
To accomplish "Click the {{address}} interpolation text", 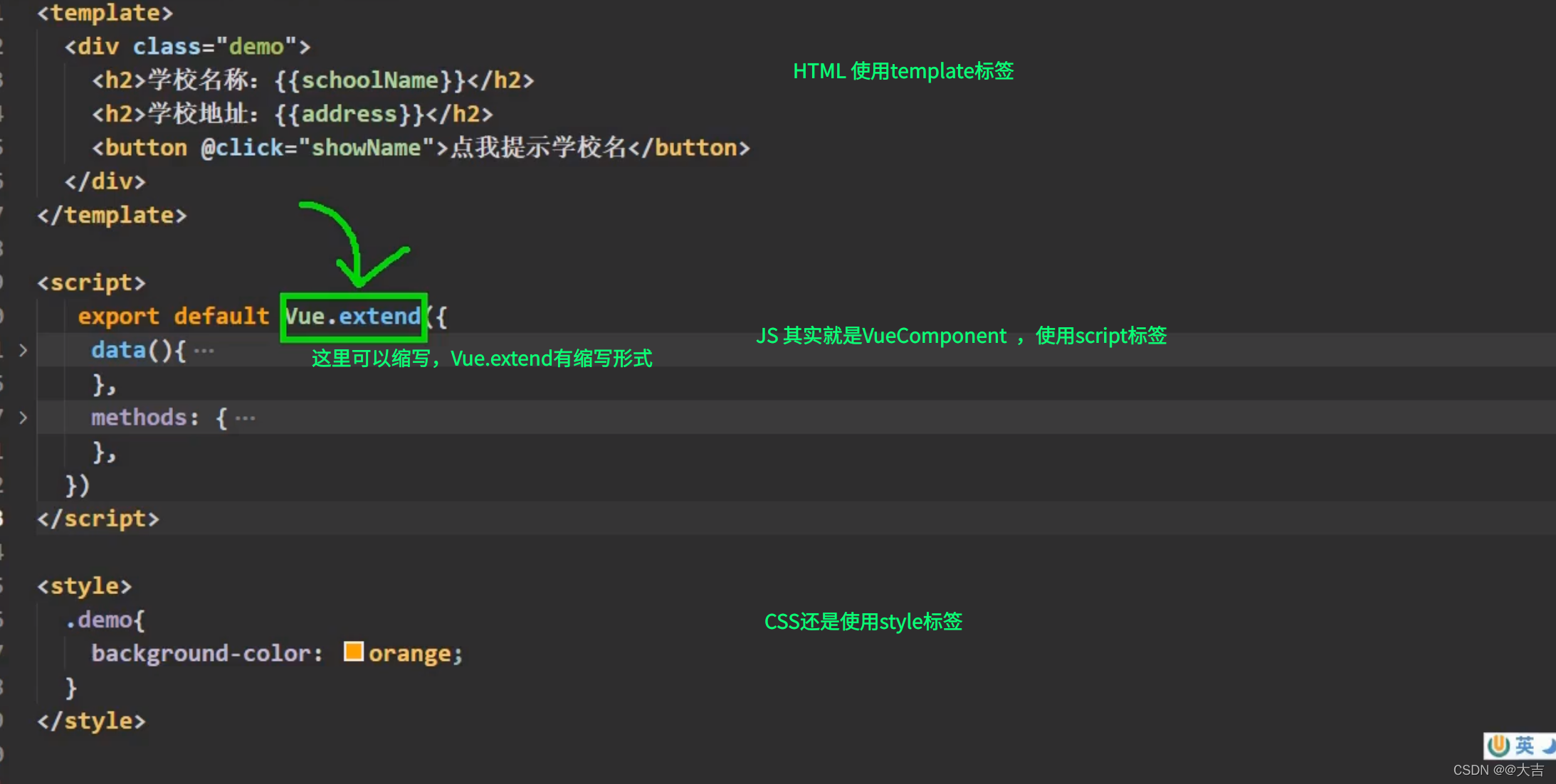I will (349, 114).
